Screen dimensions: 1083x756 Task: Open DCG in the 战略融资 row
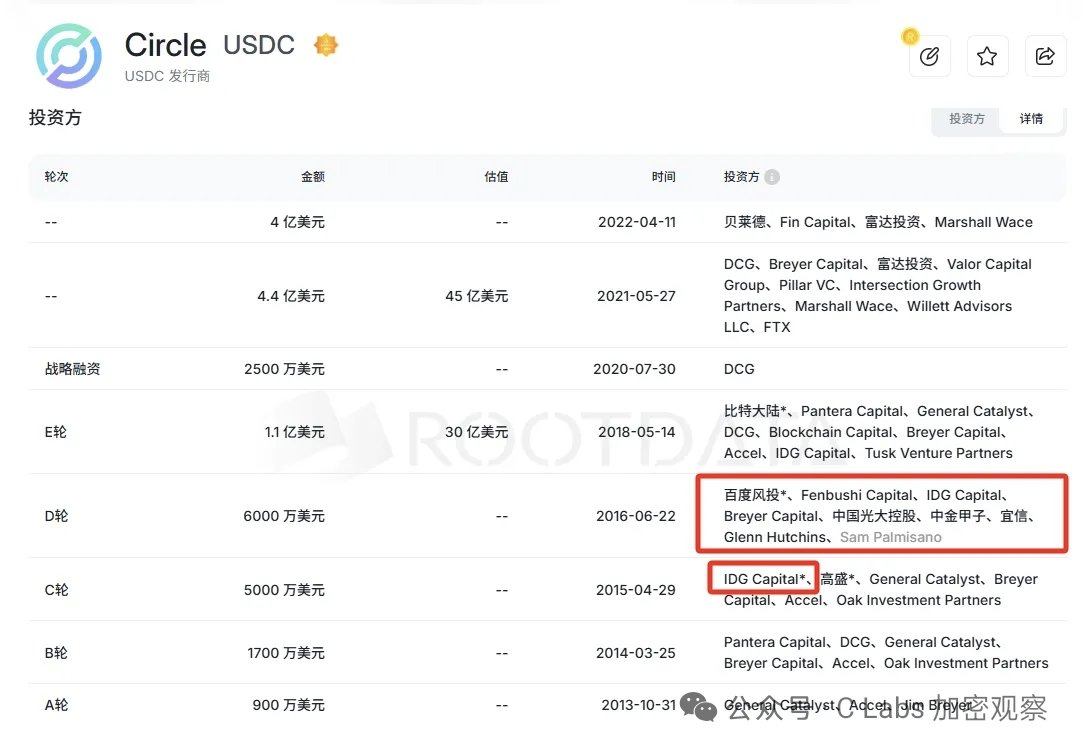coord(739,369)
